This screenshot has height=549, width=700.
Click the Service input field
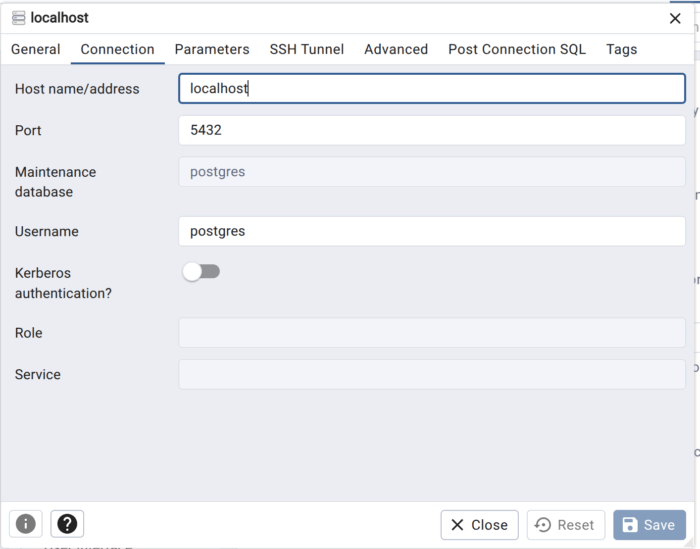(x=431, y=374)
